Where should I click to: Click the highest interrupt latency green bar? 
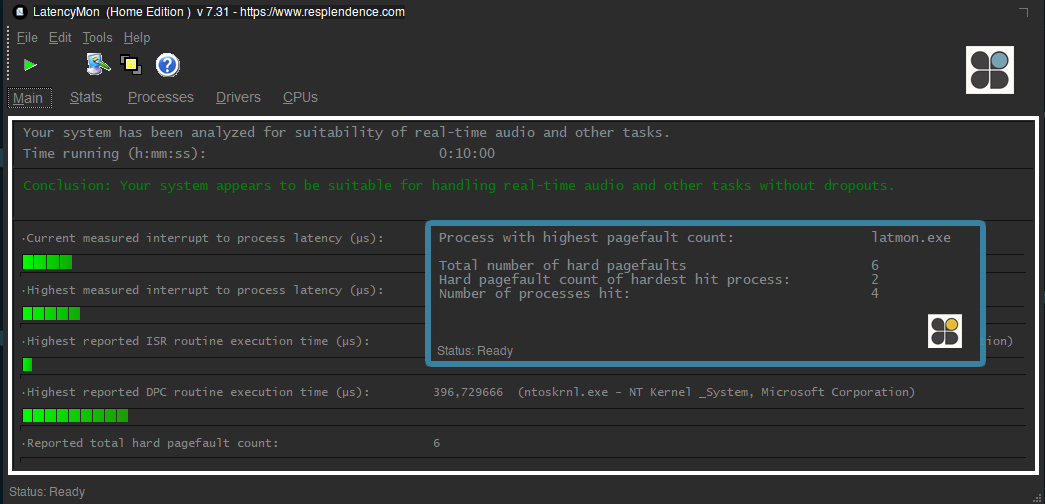click(x=51, y=313)
